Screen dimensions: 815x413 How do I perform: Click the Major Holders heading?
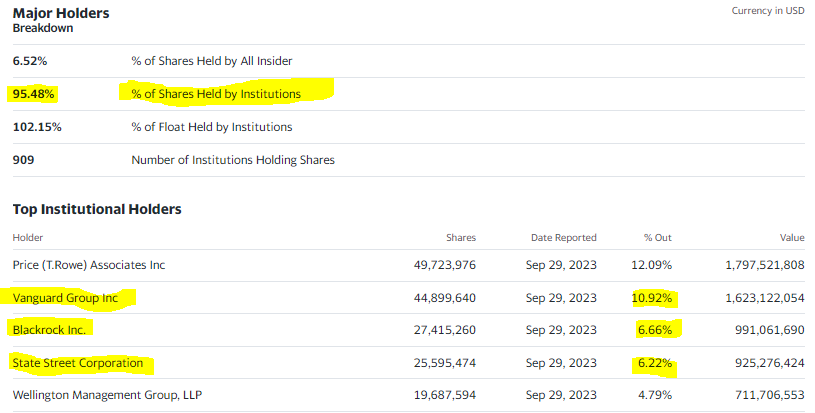click(61, 13)
